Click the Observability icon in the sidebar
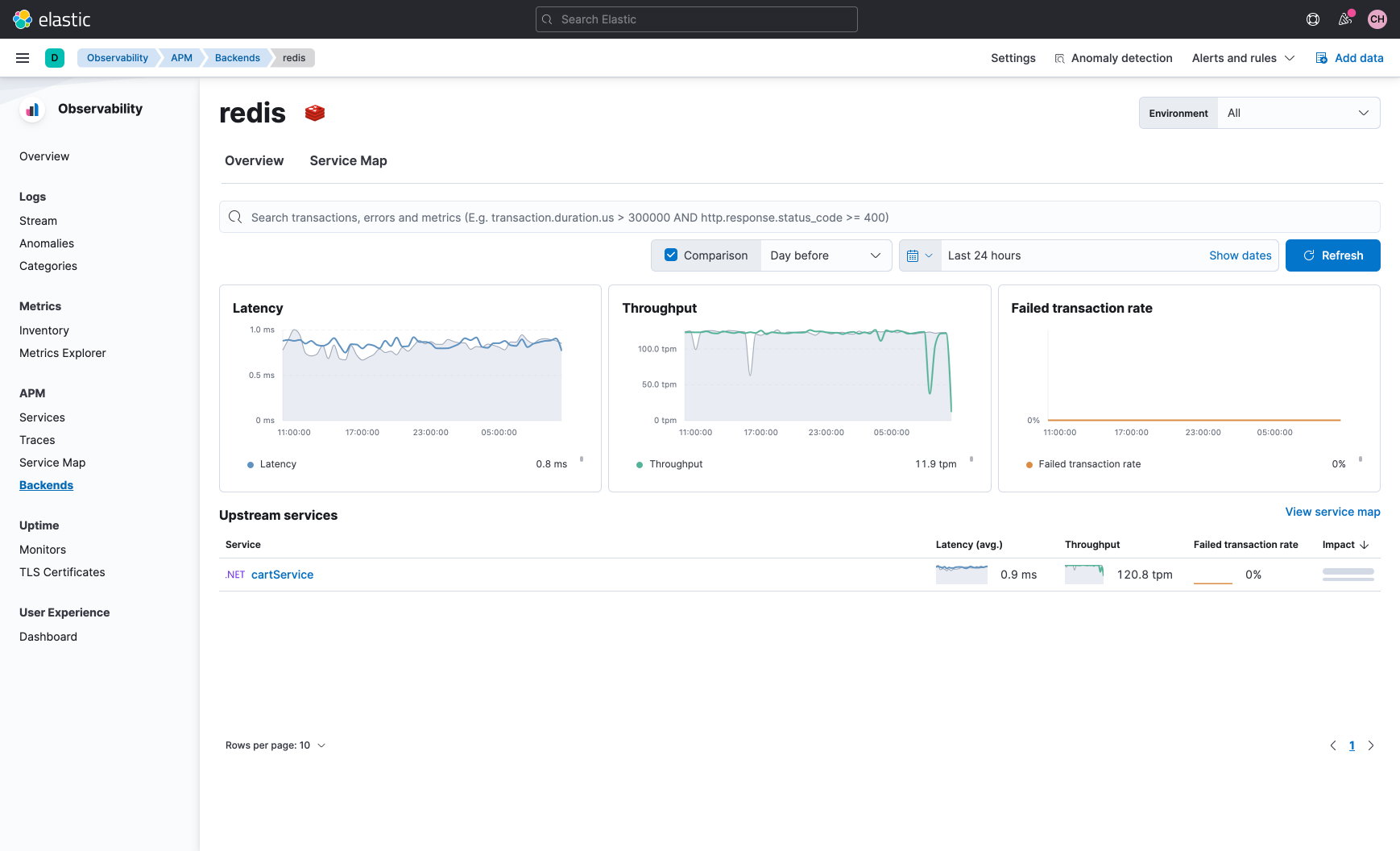This screenshot has width=1400, height=851. pyautogui.click(x=32, y=109)
